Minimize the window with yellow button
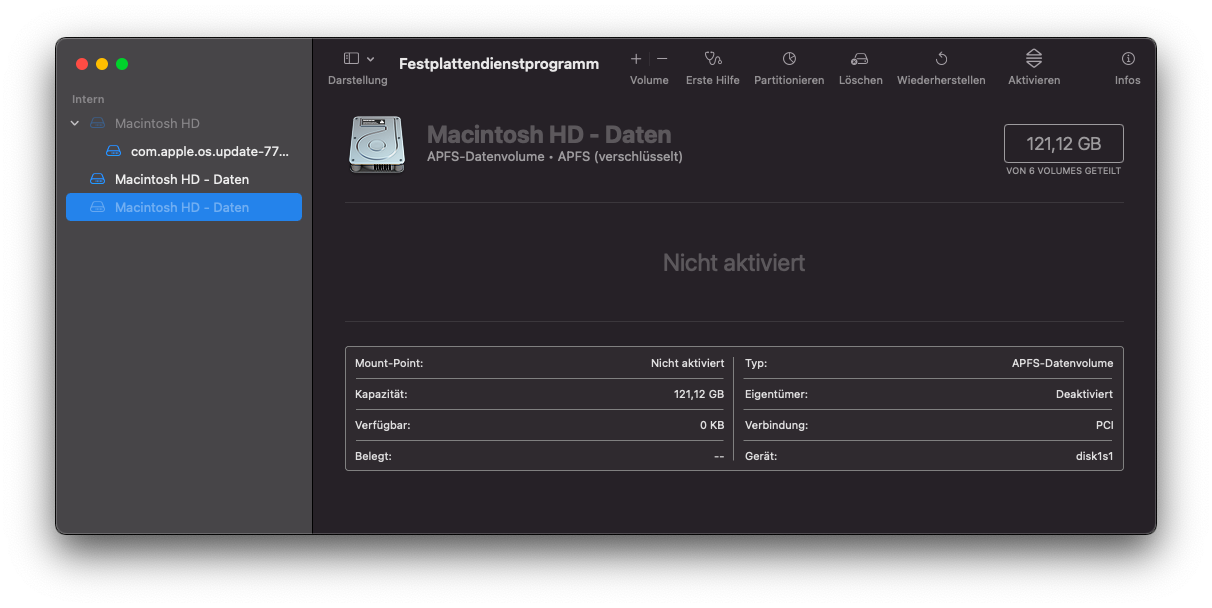Viewport: 1212px width, 608px height. pos(102,64)
